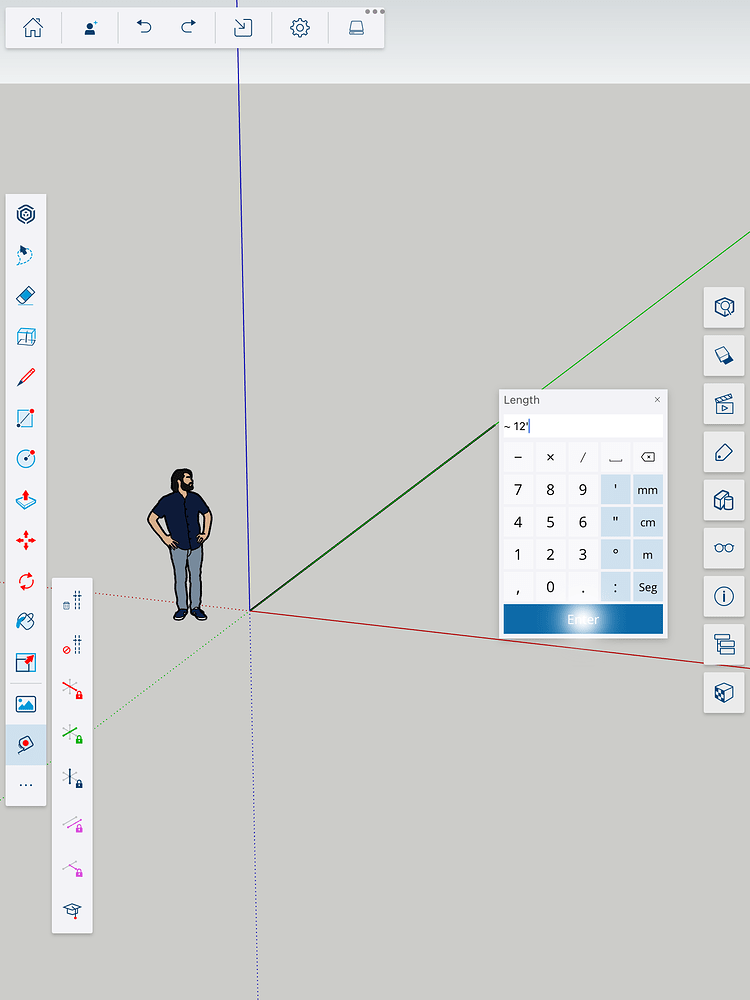Select the Pencil line tool
The width and height of the screenshot is (750, 1000).
26,378
